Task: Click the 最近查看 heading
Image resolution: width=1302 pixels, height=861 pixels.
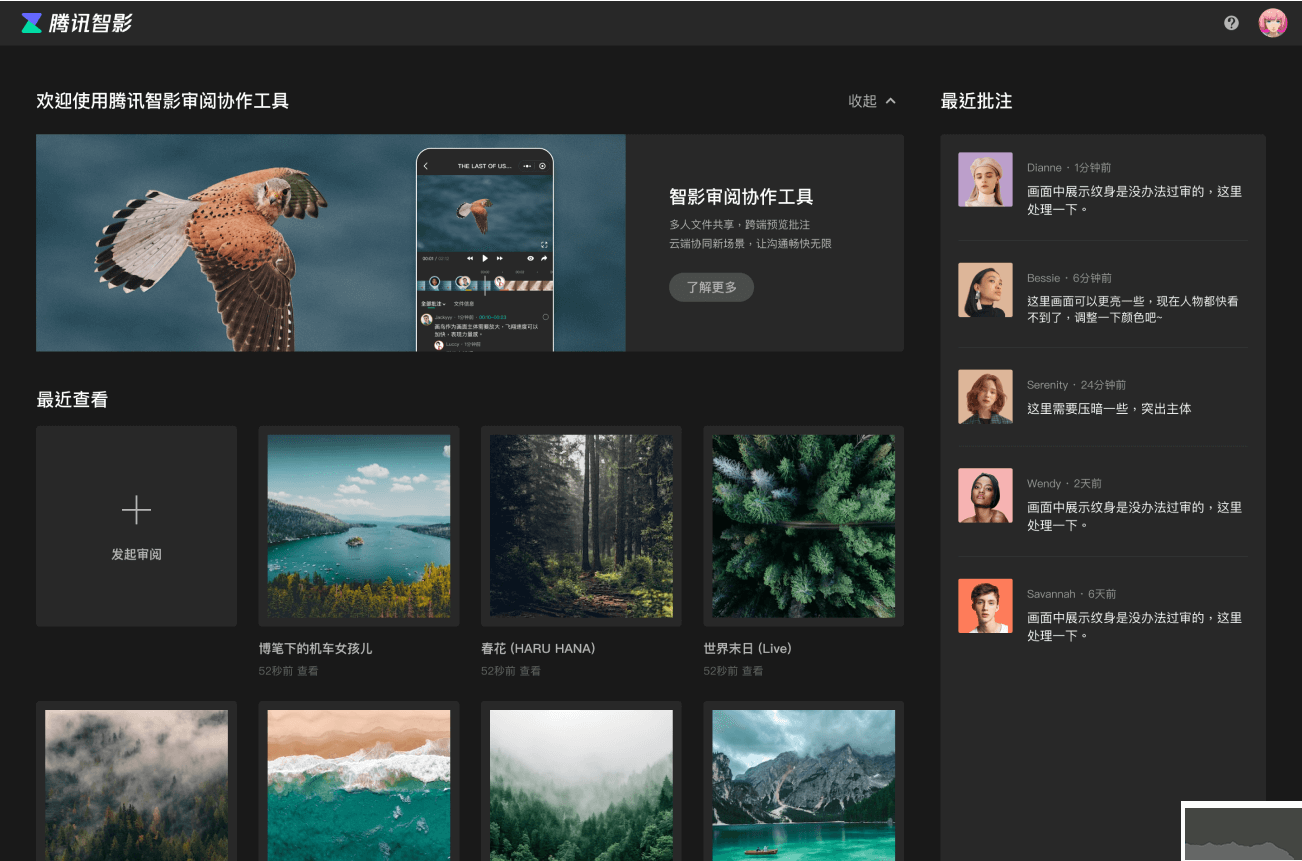Action: (x=72, y=400)
